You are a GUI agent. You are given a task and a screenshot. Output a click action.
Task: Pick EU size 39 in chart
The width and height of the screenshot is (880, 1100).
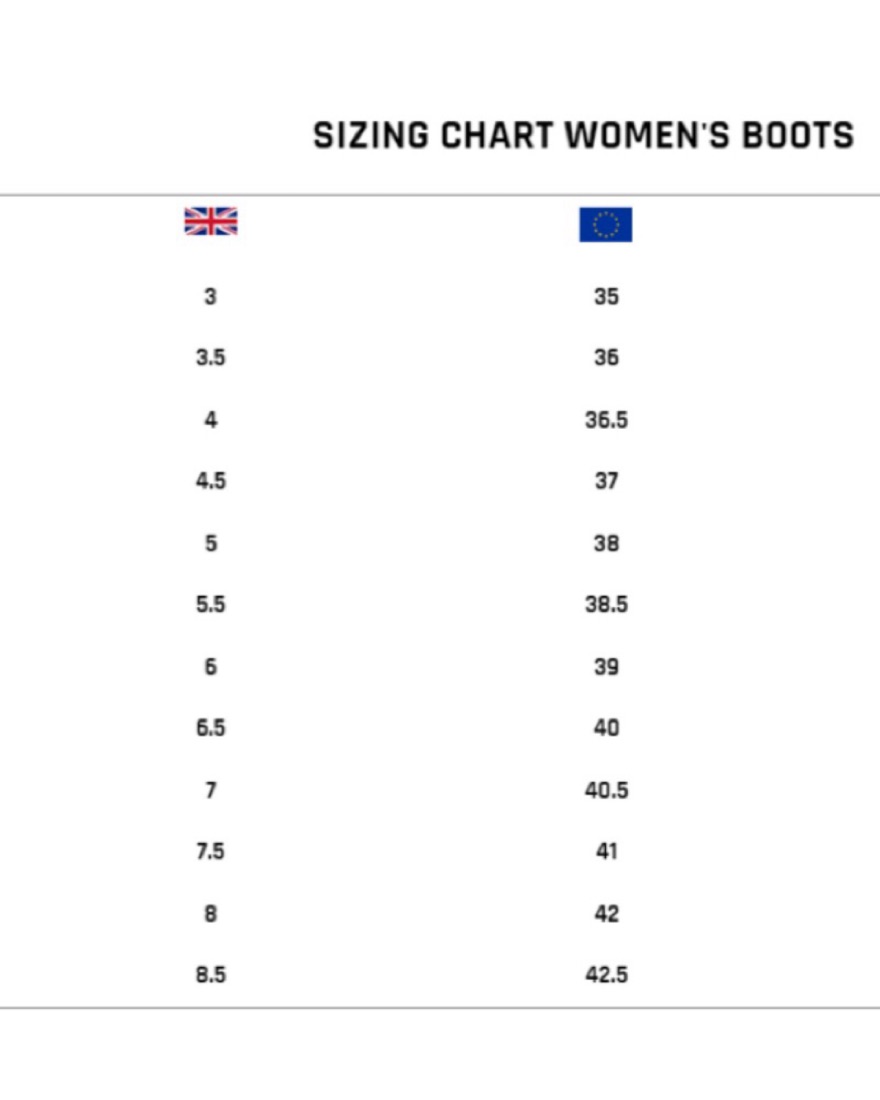[x=606, y=666]
